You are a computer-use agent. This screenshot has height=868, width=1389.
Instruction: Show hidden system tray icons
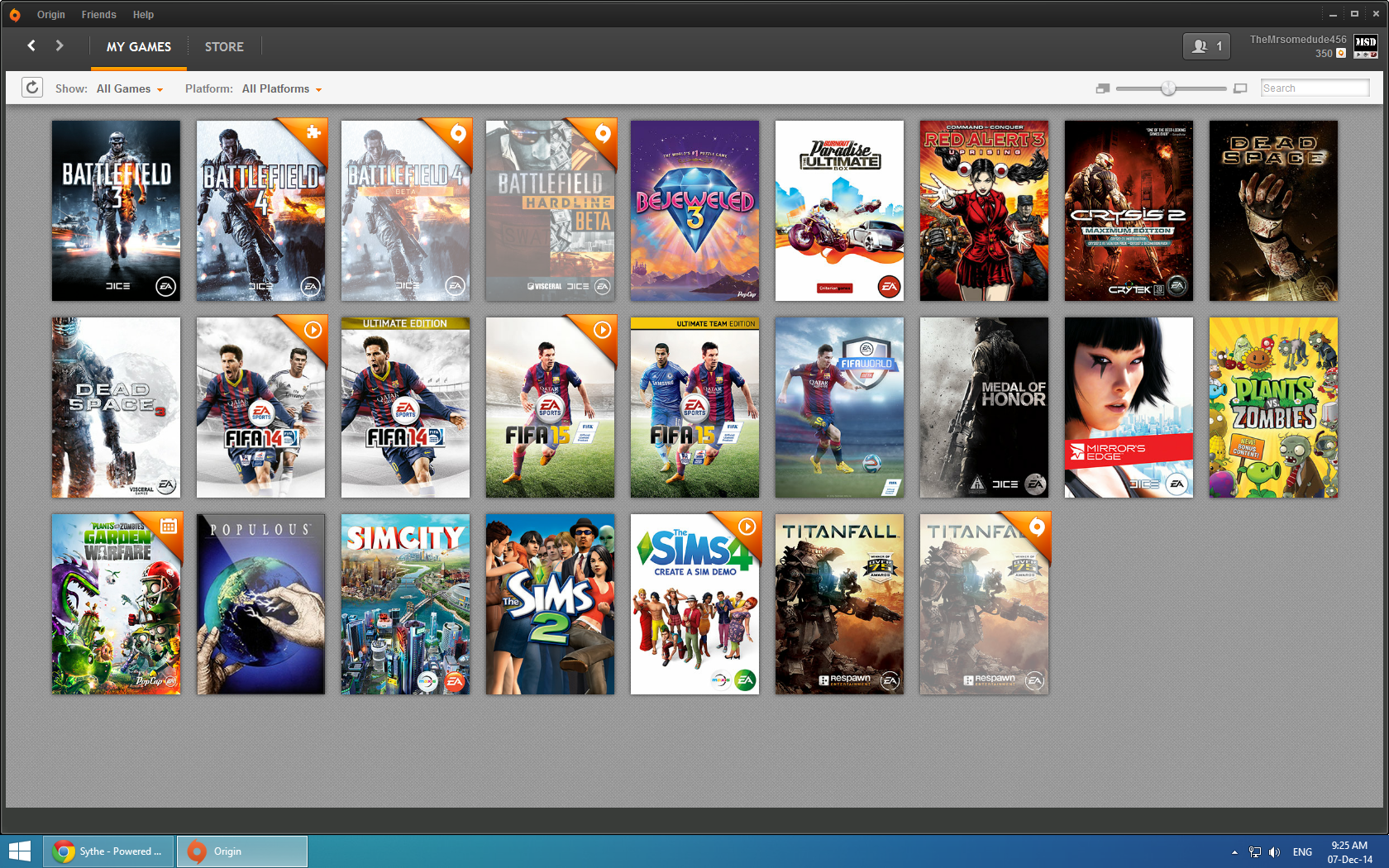(x=1234, y=852)
